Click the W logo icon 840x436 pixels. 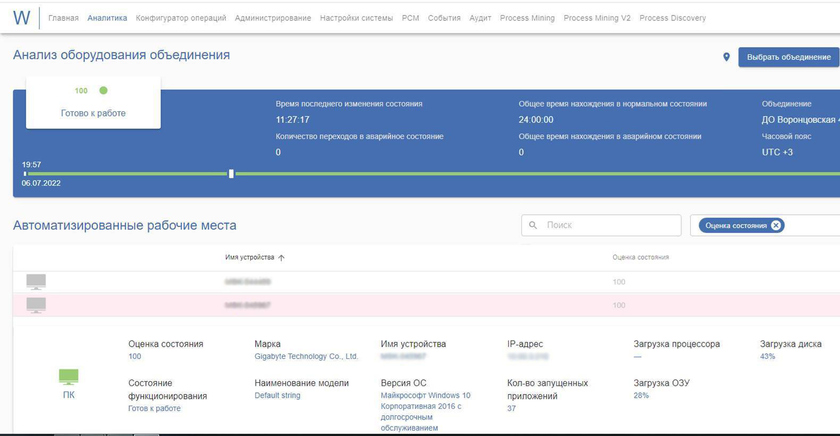point(21,17)
